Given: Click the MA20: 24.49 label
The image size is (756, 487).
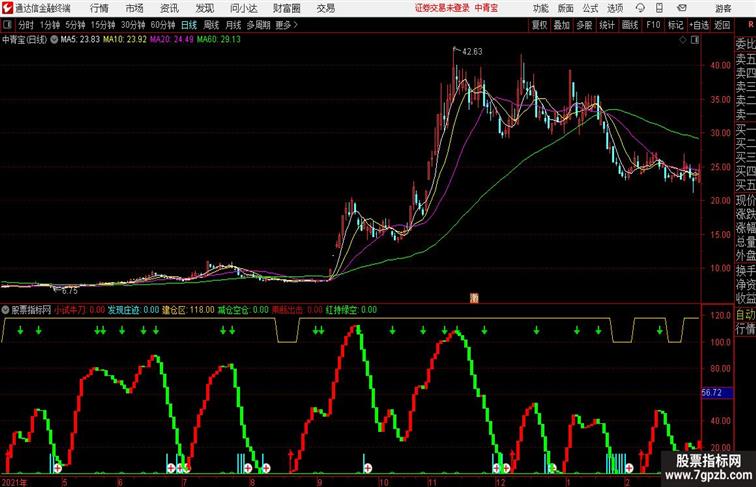Looking at the screenshot, I should [x=172, y=40].
